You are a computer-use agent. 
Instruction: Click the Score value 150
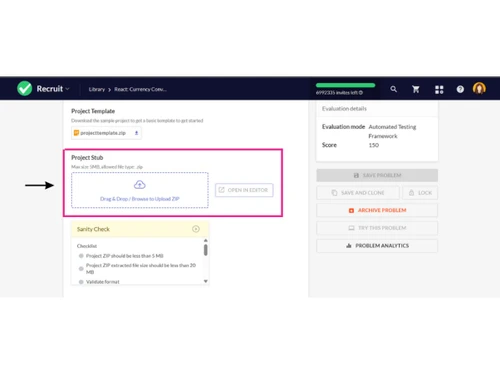[x=374, y=145]
